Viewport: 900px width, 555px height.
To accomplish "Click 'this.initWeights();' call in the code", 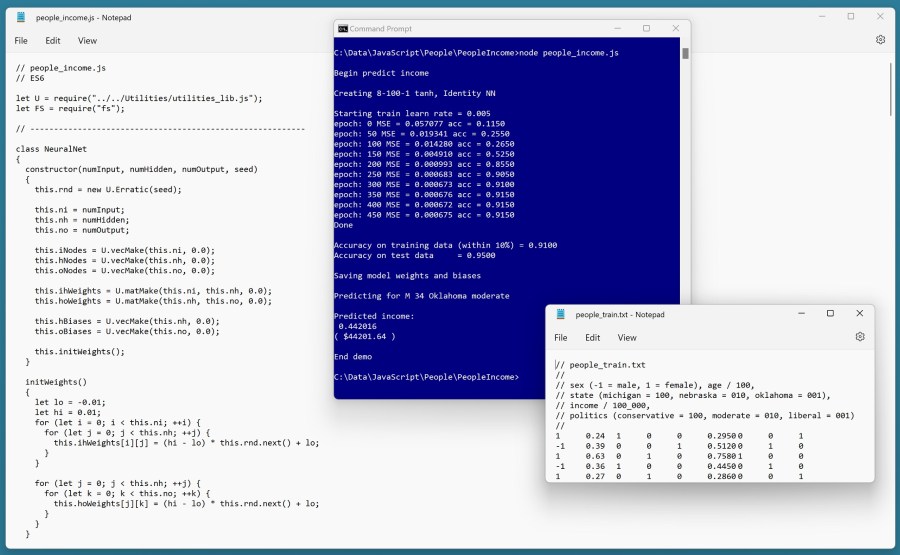I will (79, 352).
